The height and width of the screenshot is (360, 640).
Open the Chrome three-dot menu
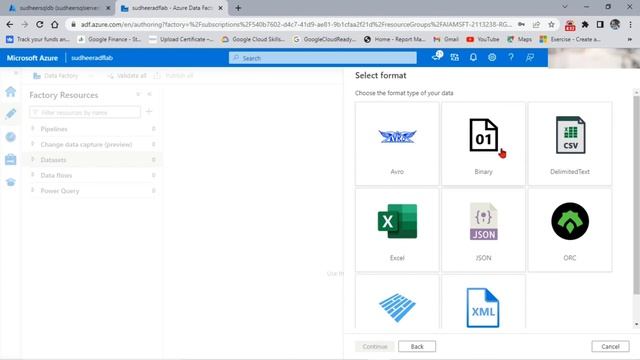(630, 24)
